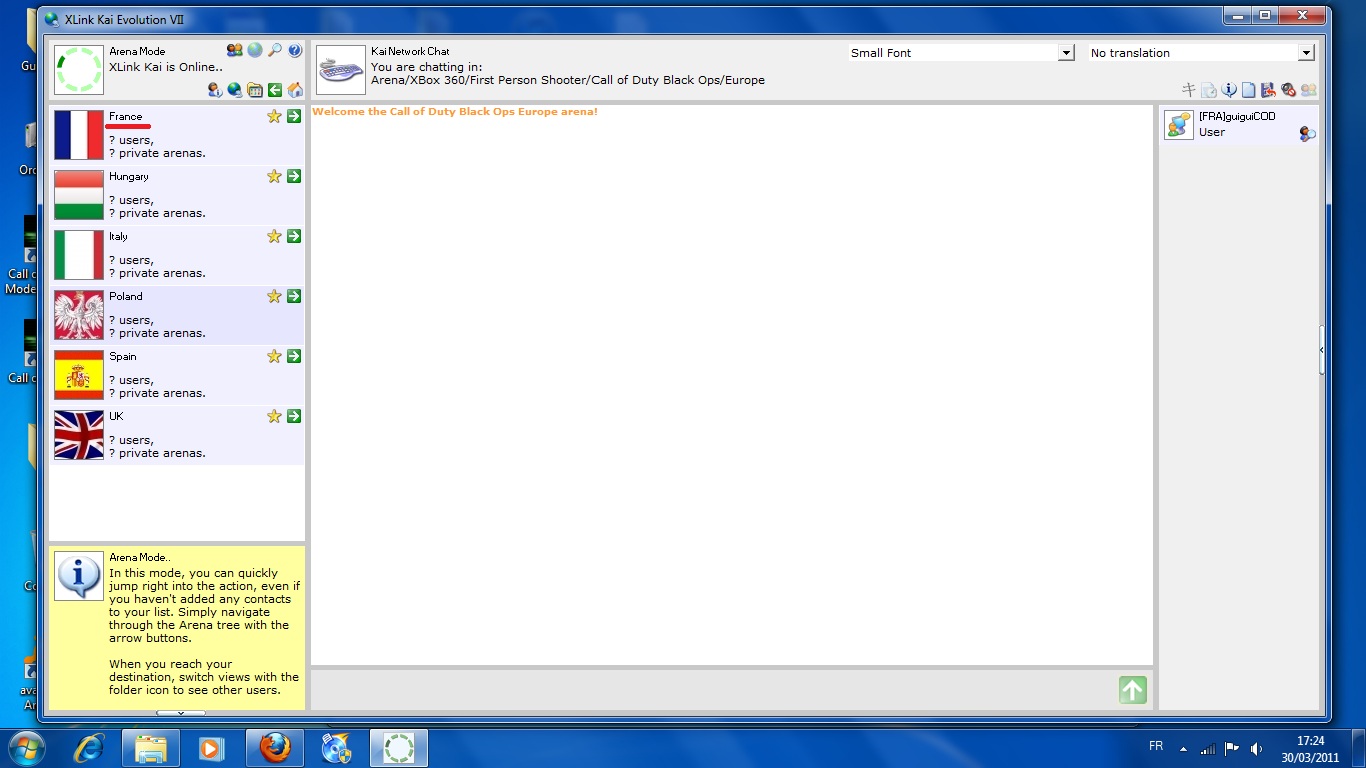
Task: Click the info bubble icon in Arena Mode tip
Action: (79, 575)
